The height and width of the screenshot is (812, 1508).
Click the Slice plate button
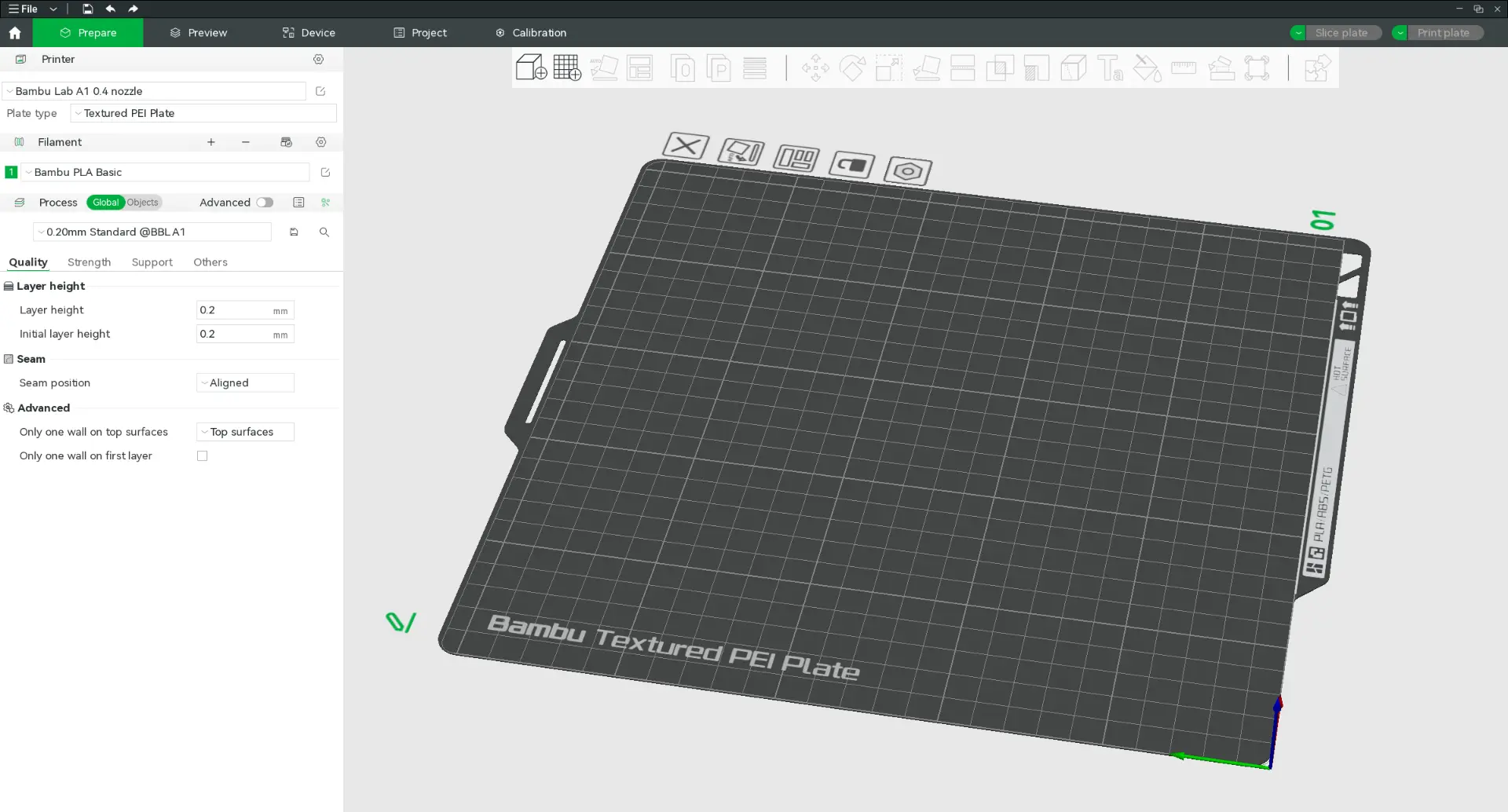click(x=1341, y=33)
